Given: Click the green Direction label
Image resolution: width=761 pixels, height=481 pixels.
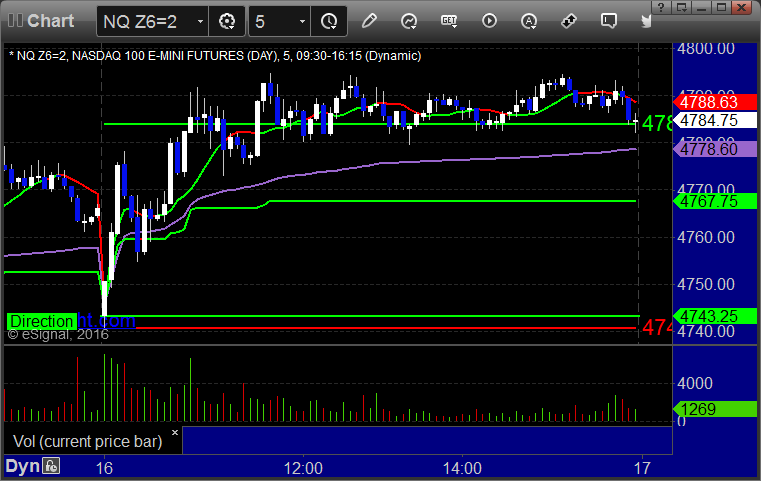Looking at the screenshot, I should pyautogui.click(x=42, y=321).
